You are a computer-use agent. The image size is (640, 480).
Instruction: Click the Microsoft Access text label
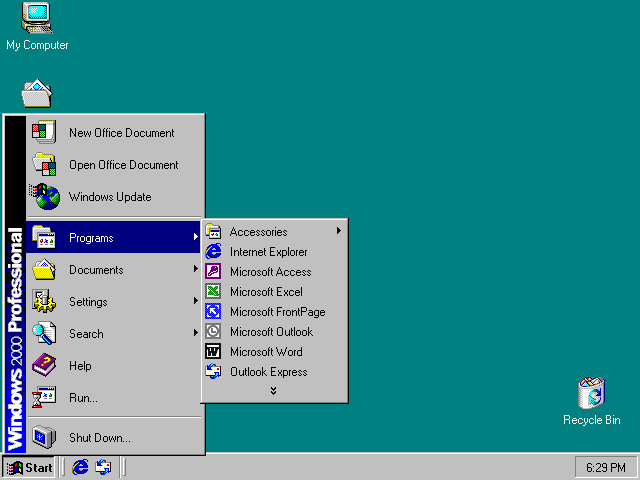[x=271, y=272]
